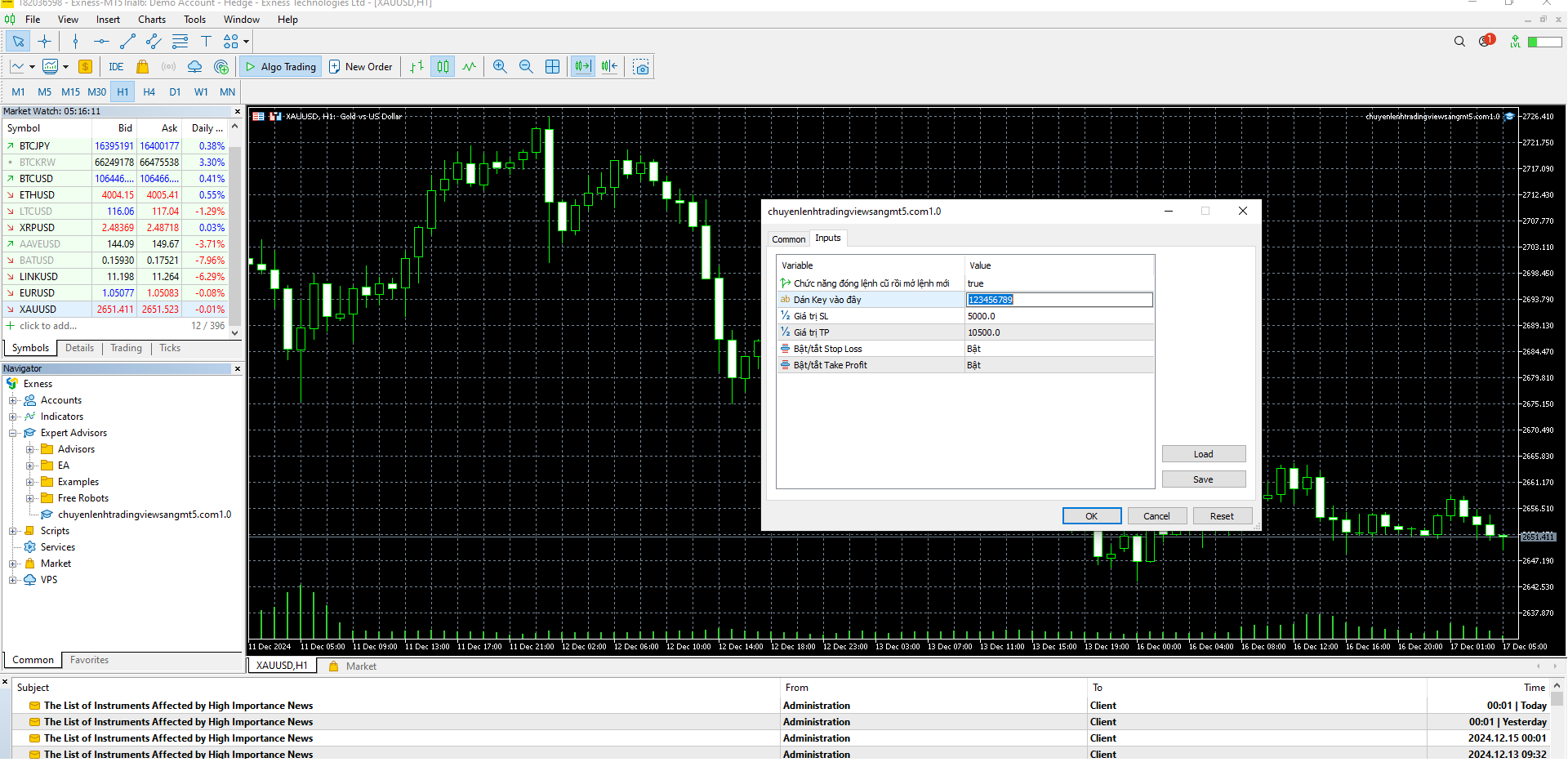Viewport: 1568px width, 771px height.
Task: Open the tile windows grid icon
Action: tap(553, 67)
